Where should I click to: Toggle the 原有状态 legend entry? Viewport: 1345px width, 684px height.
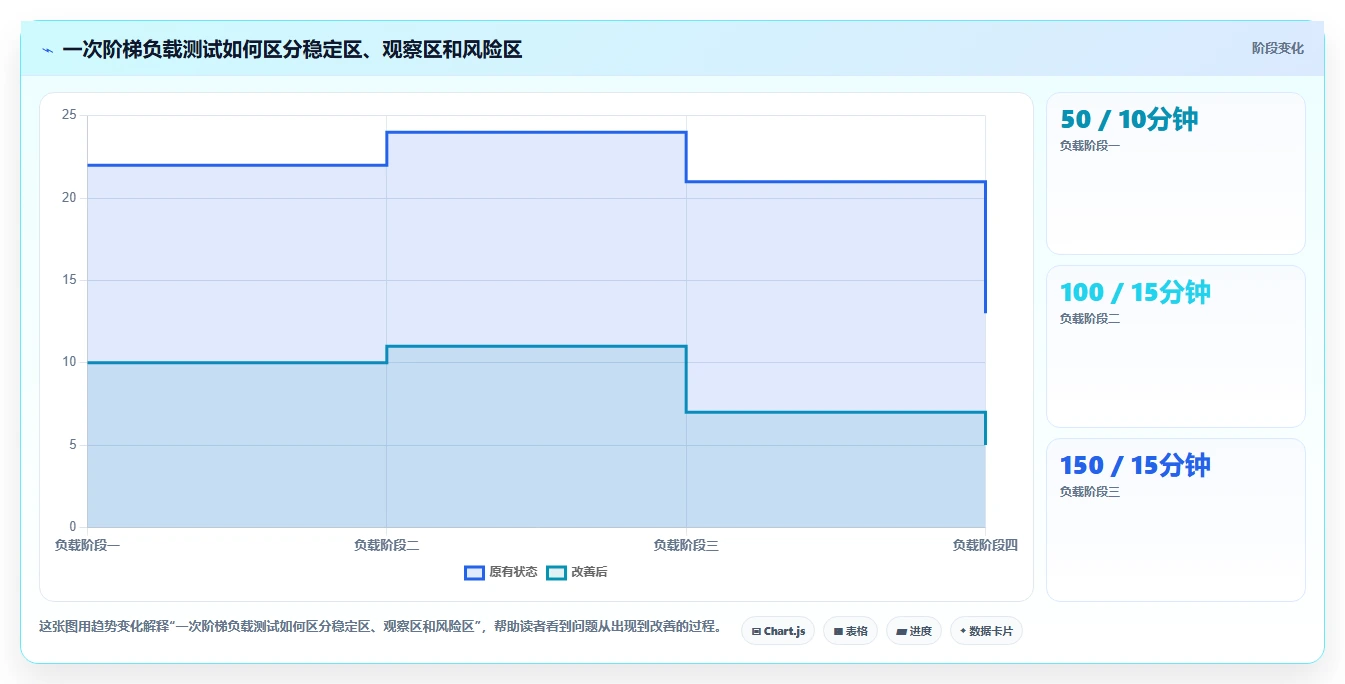coord(501,572)
